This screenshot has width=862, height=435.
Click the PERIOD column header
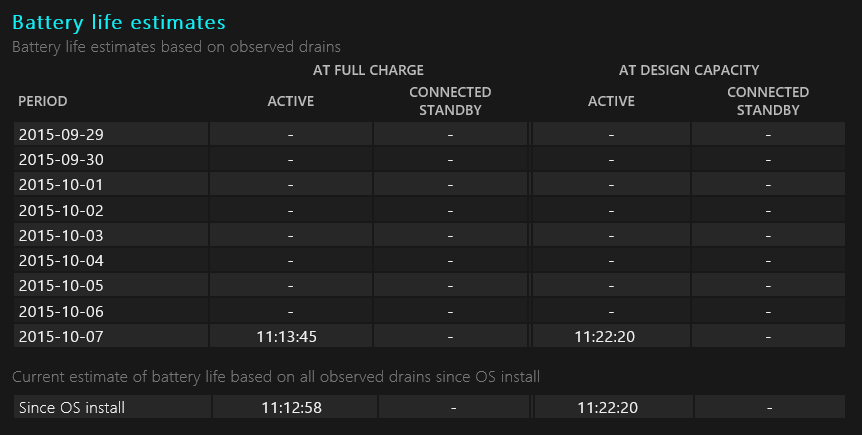[x=43, y=101]
